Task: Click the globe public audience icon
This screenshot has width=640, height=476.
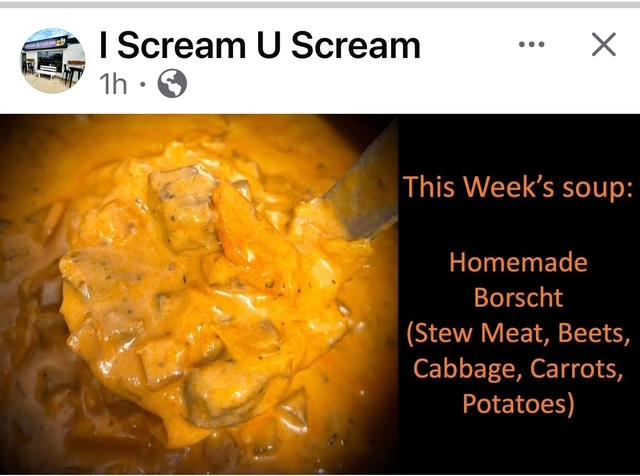Action: [x=172, y=84]
